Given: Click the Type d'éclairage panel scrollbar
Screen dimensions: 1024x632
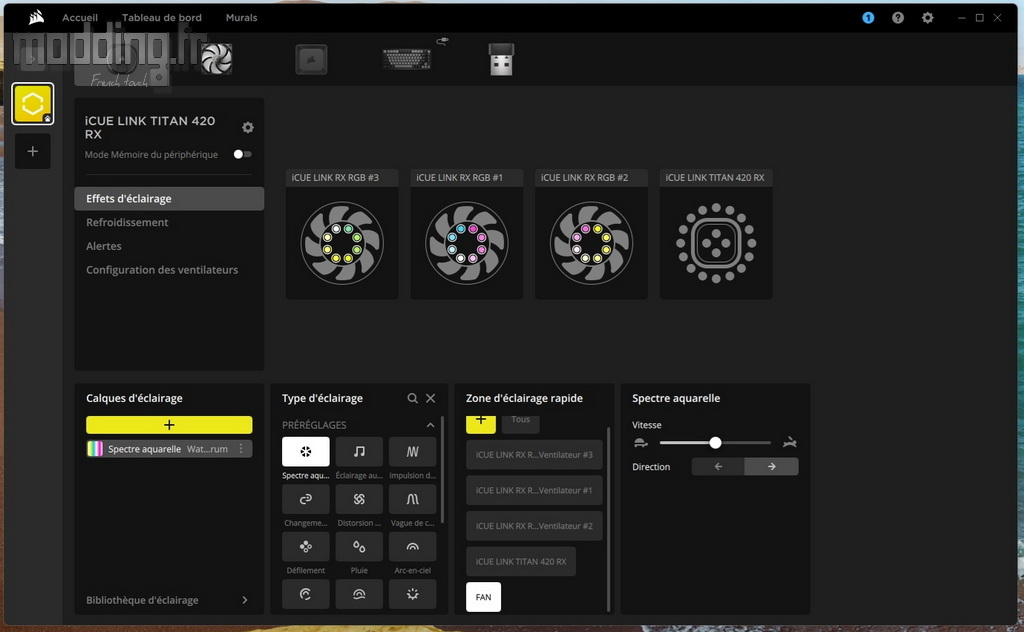Looking at the screenshot, I should [x=443, y=469].
